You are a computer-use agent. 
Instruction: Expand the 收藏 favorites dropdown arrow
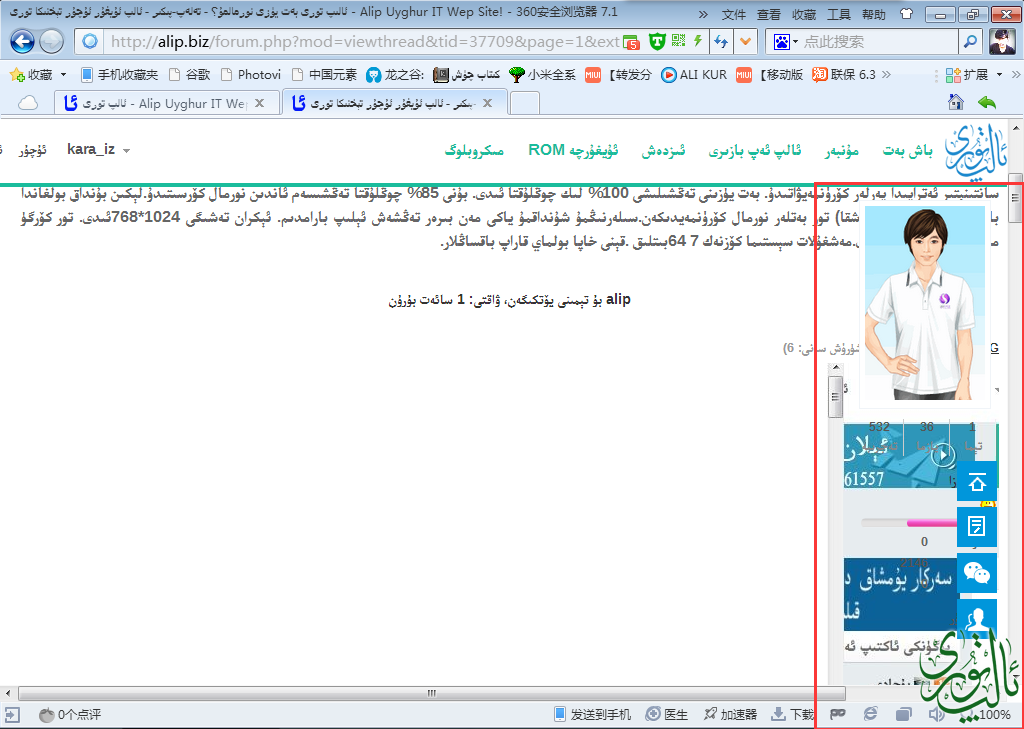(x=63, y=75)
